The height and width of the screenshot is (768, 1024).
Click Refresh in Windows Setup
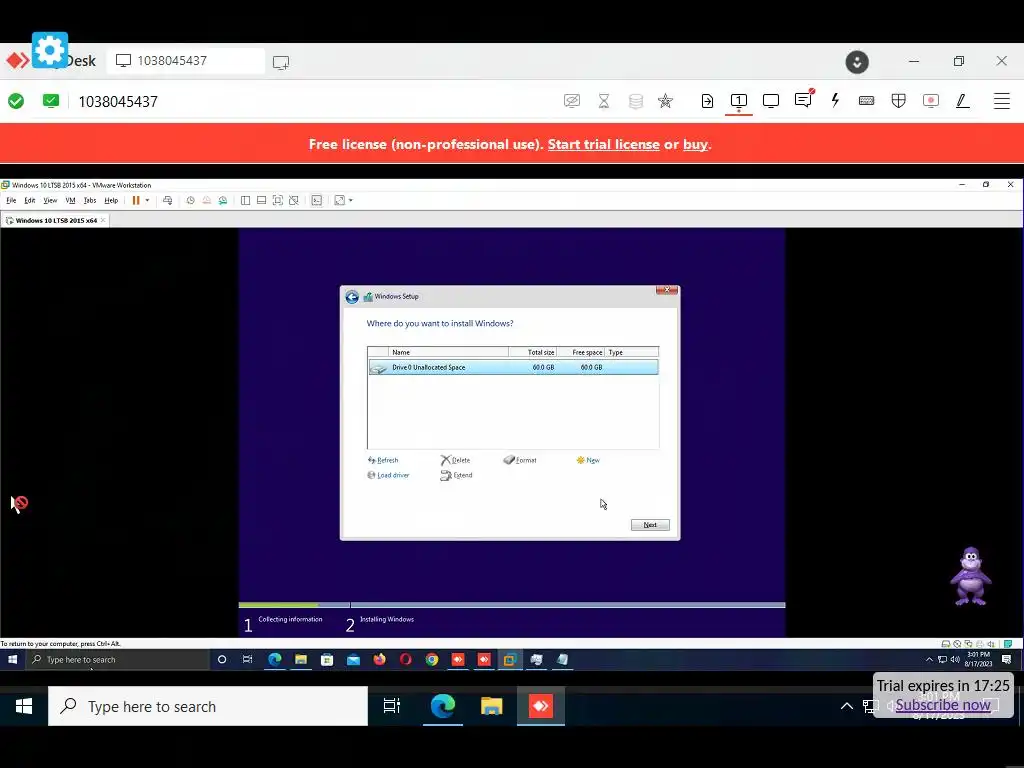pos(383,460)
